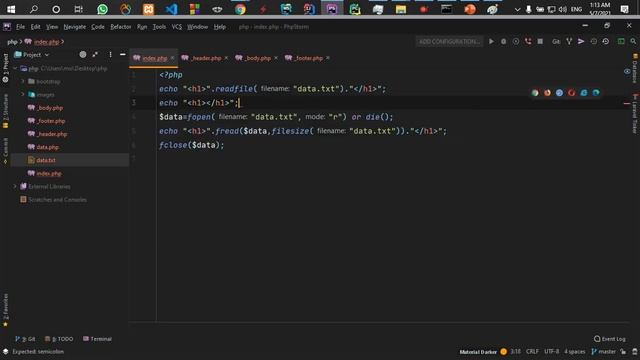The height and width of the screenshot is (360, 640).
Task: Open the Git tool window
Action: click(25, 339)
